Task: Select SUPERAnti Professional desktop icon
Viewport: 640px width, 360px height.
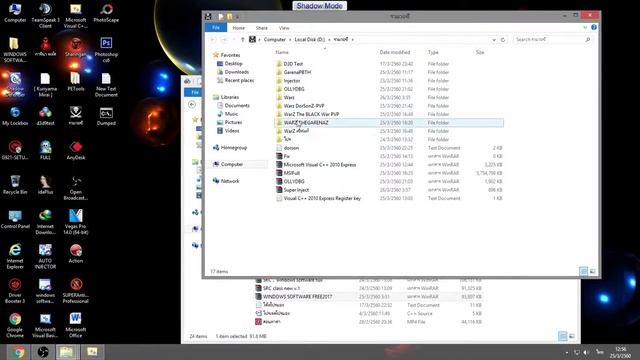Action: pos(76,291)
